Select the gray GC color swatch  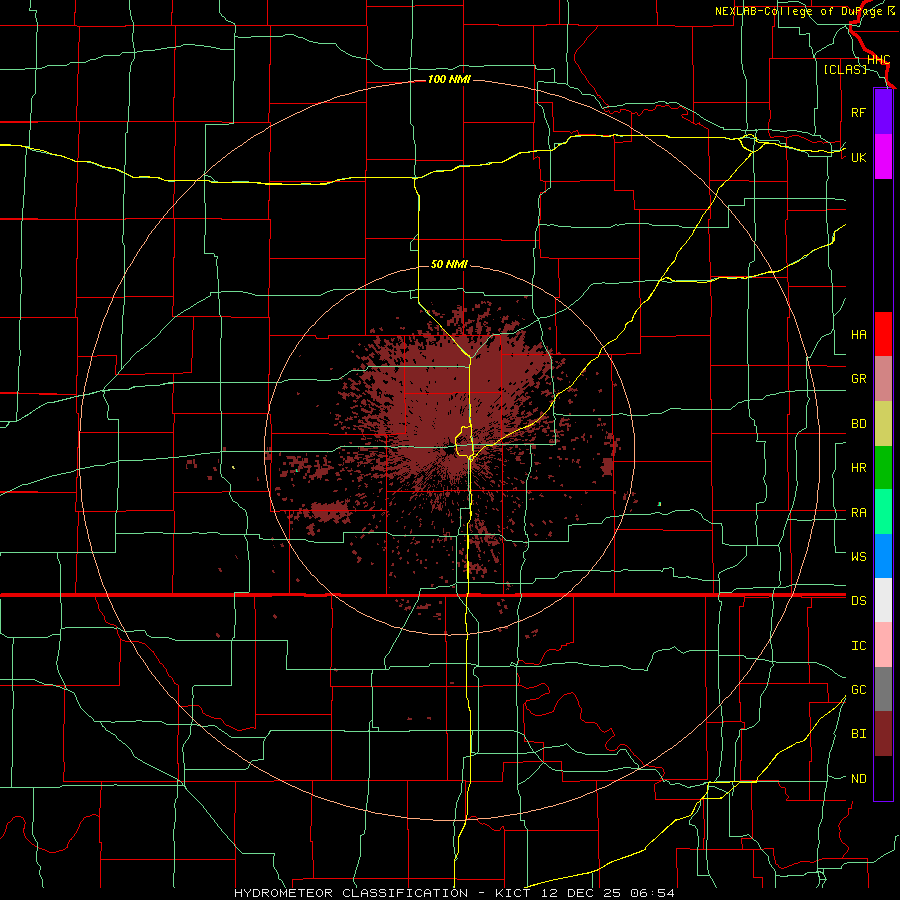(x=883, y=689)
